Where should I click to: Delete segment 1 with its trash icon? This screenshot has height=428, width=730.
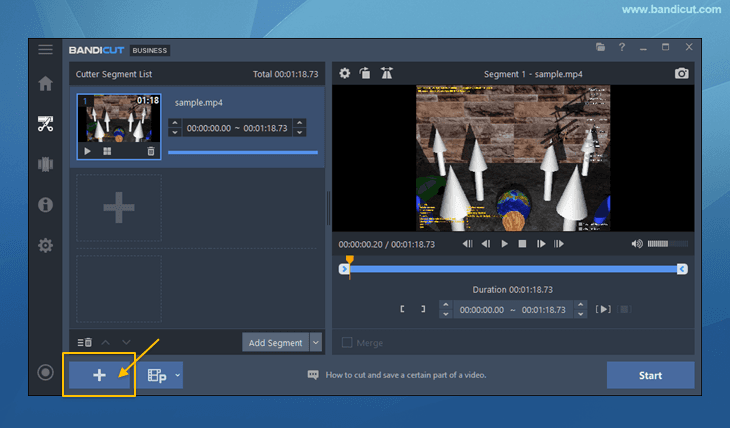150,151
